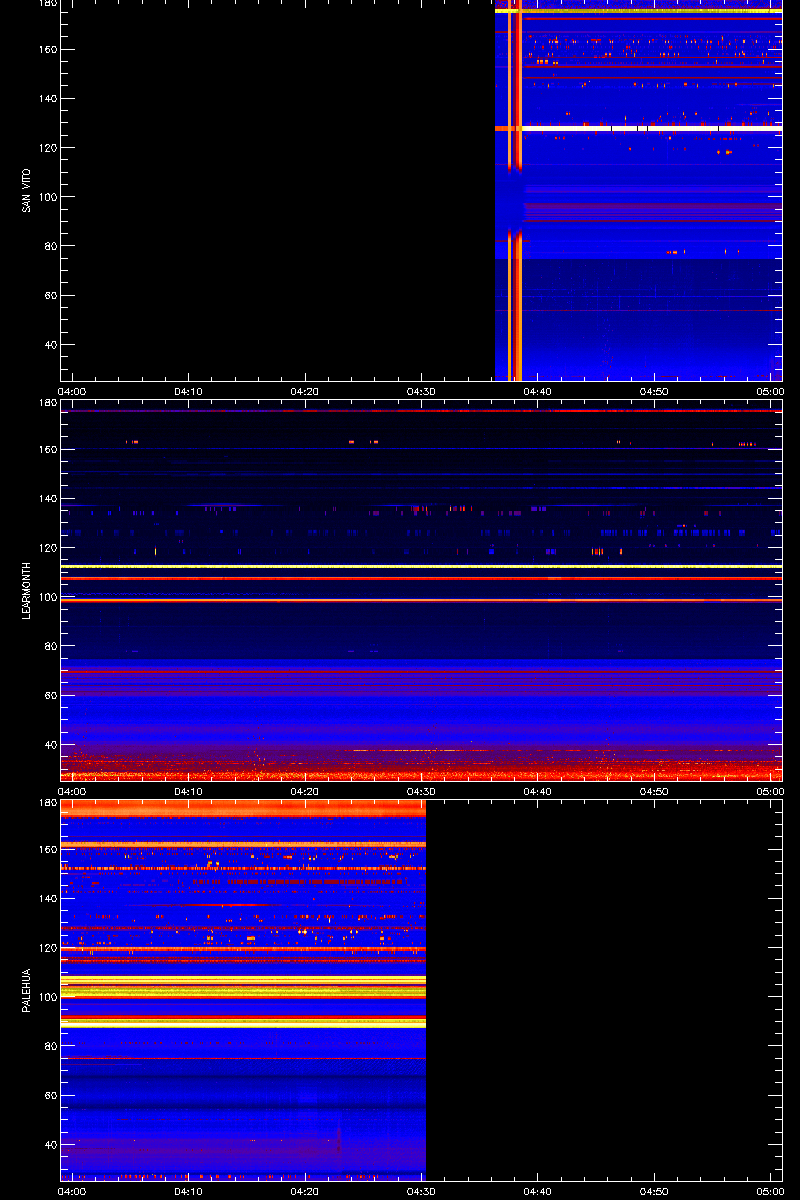Click the 100 frequency label on San Vito axis

(x=48, y=197)
